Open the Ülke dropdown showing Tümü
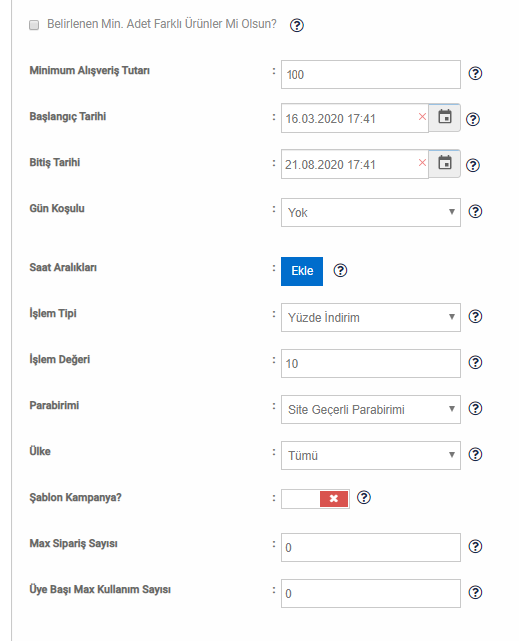This screenshot has width=519, height=641. [x=371, y=455]
